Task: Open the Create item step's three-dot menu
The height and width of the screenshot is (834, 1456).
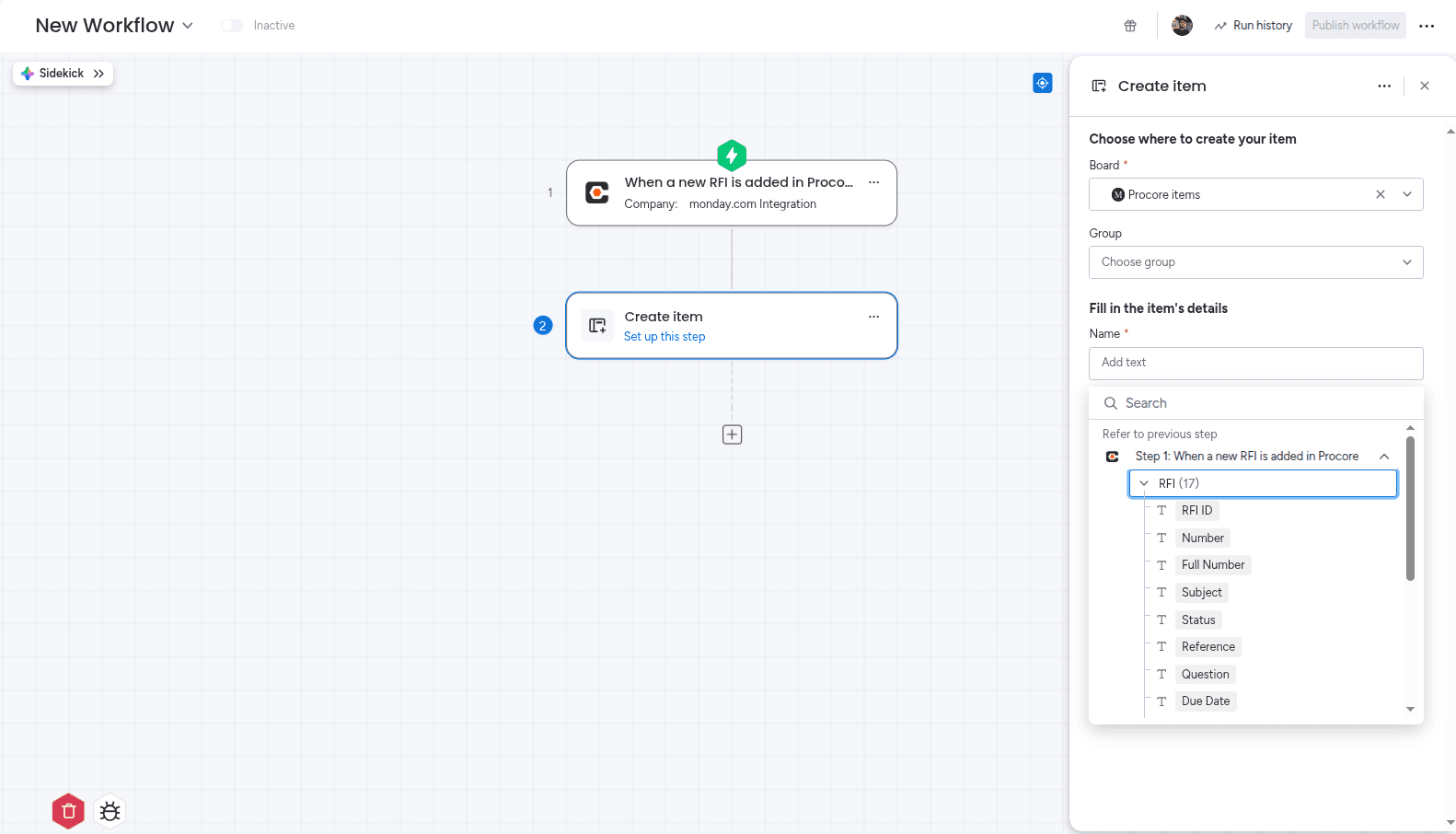Action: 873,317
